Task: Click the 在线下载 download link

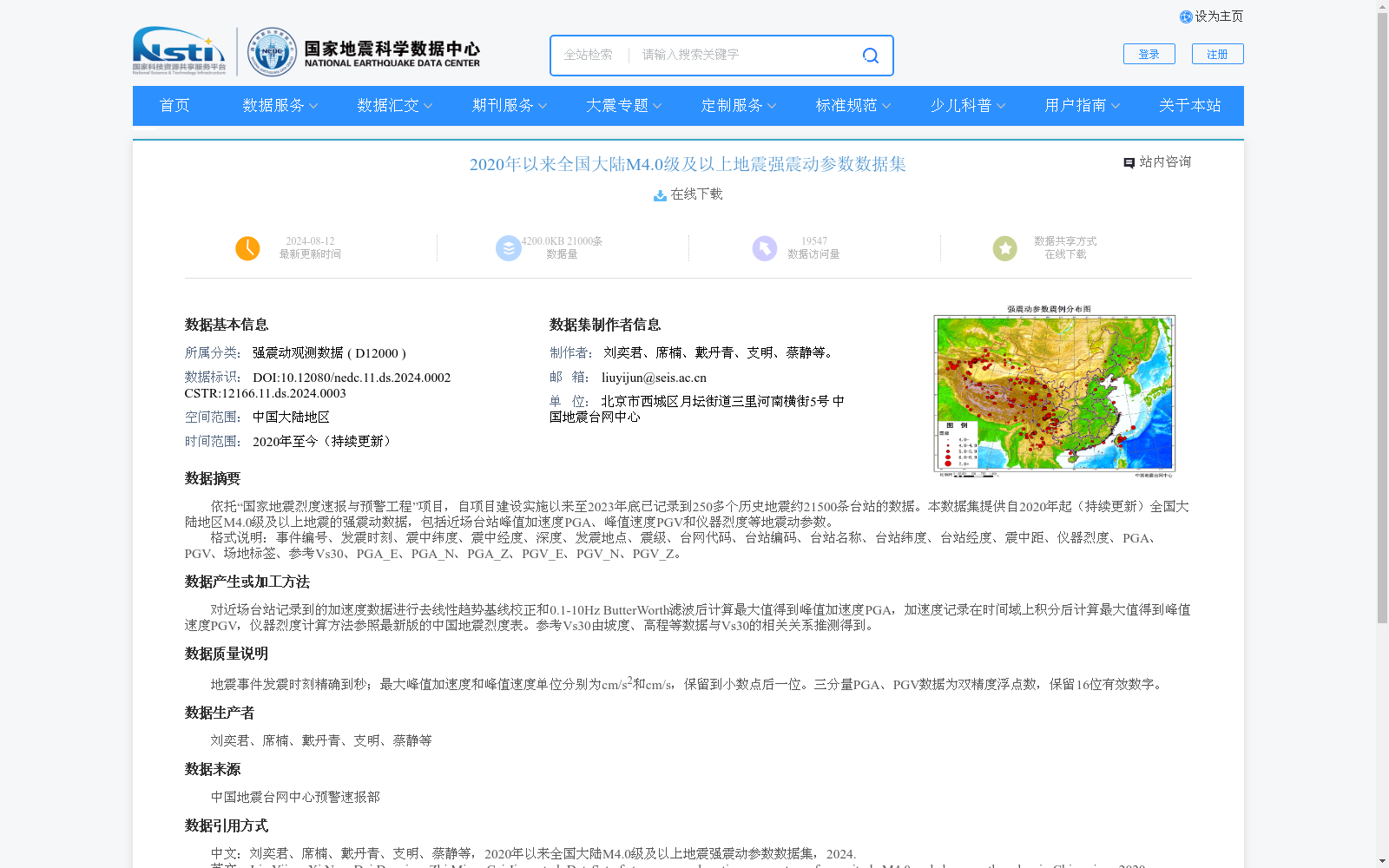Action: [696, 194]
